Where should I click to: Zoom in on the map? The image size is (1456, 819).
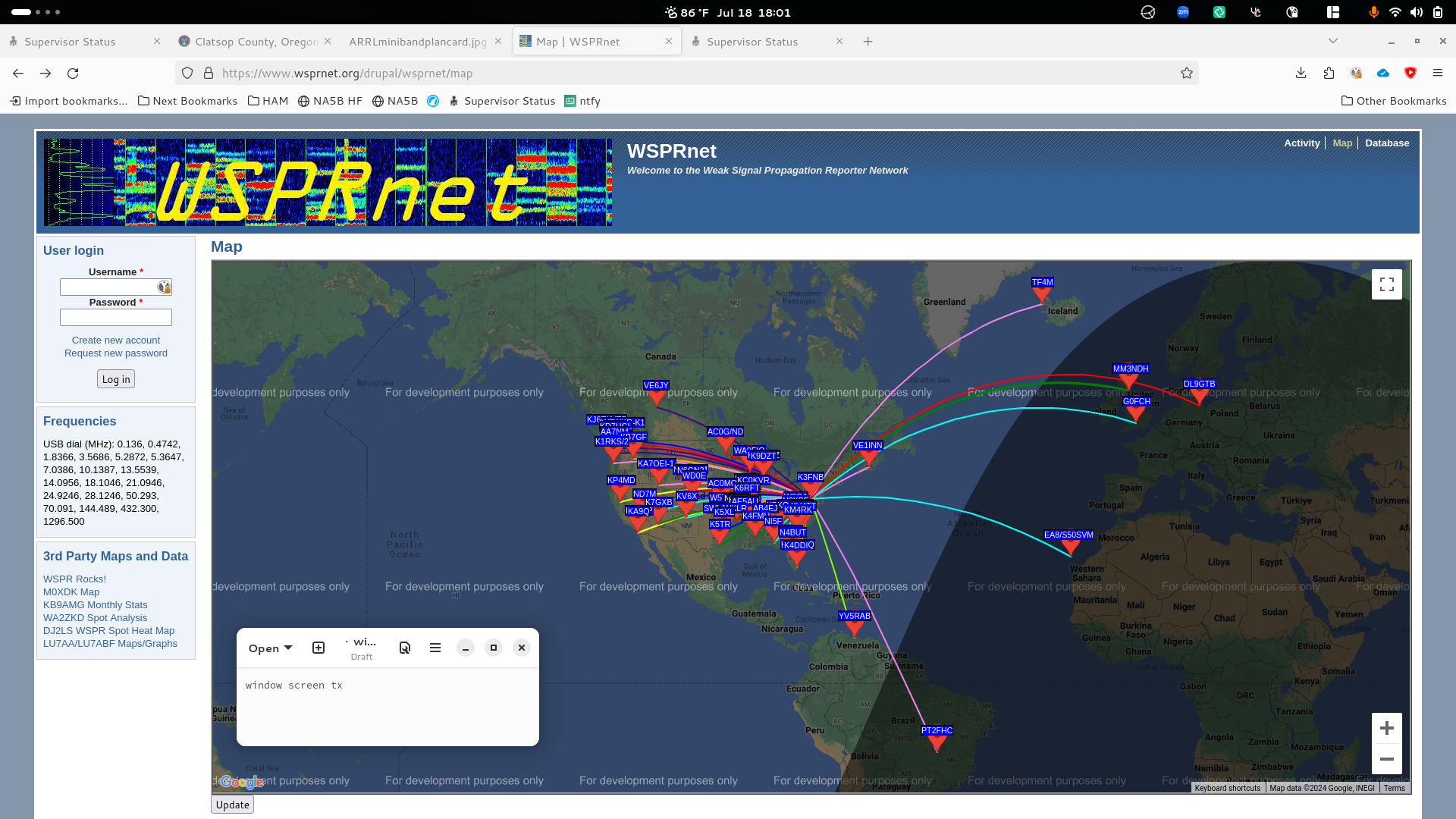[1387, 728]
